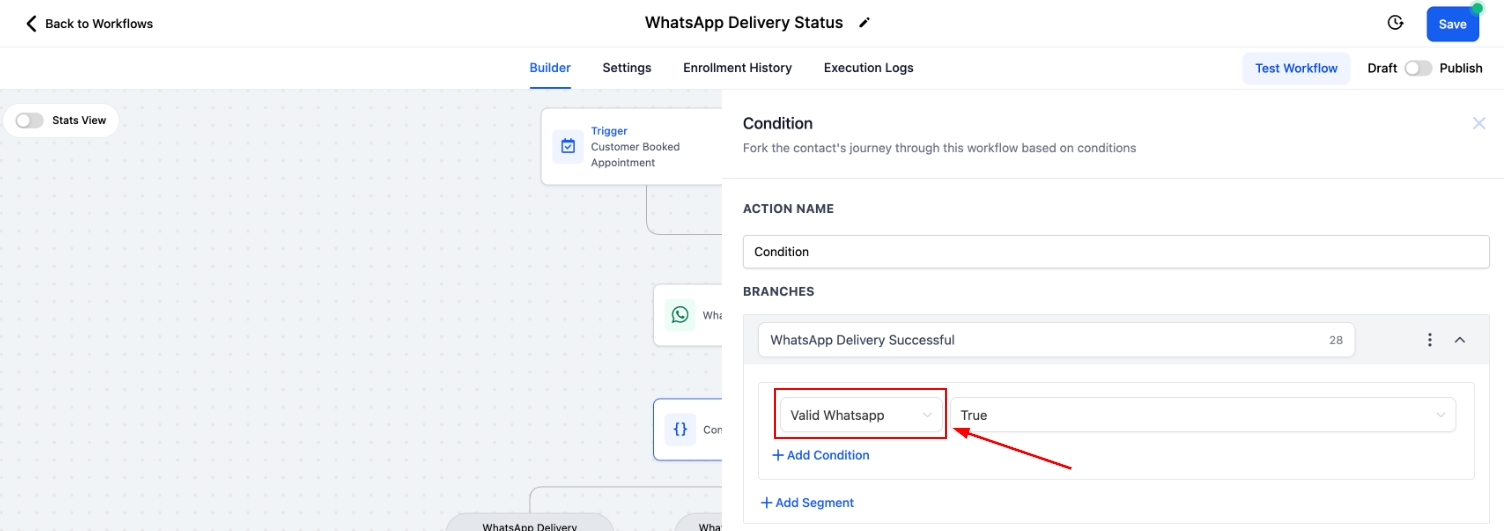This screenshot has height=531, width=1504.
Task: Click the Condition curly braces icon
Action: point(680,429)
